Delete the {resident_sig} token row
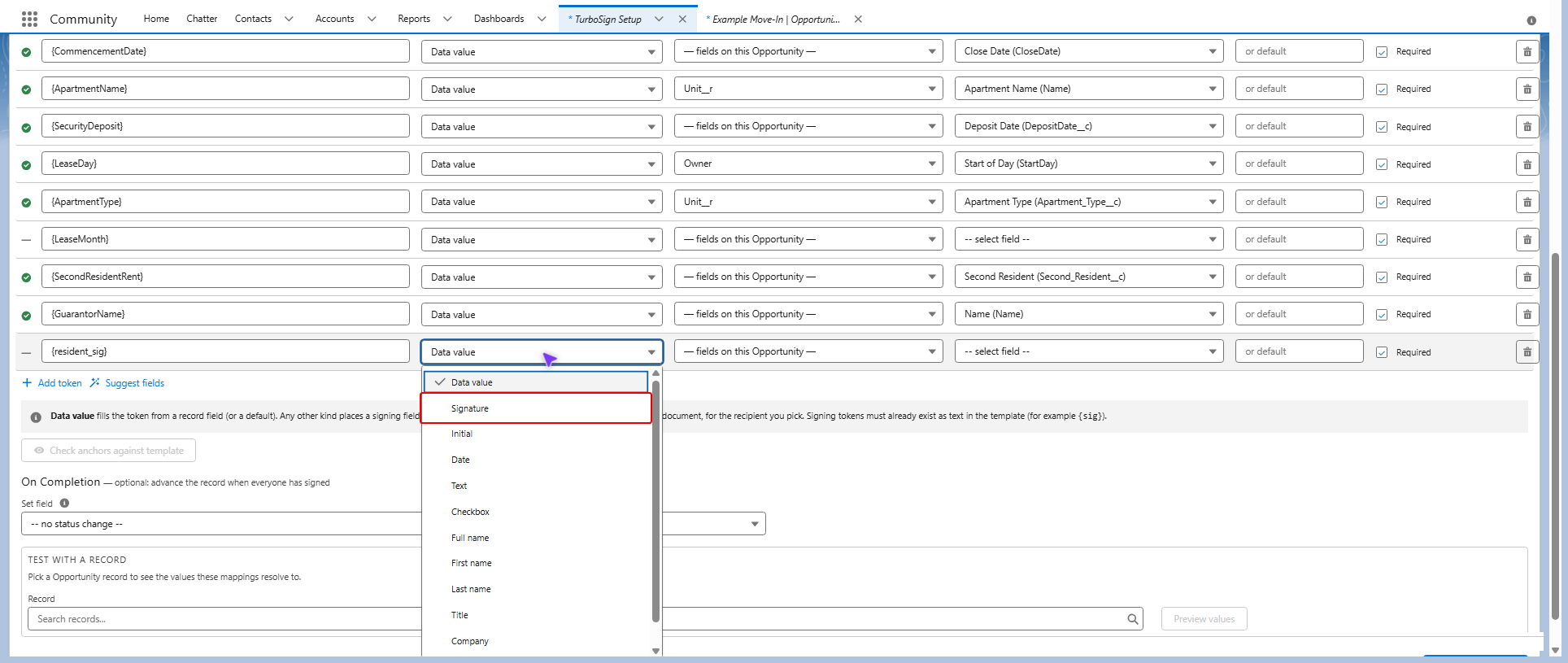This screenshot has height=663, width=1568. pos(1527,351)
